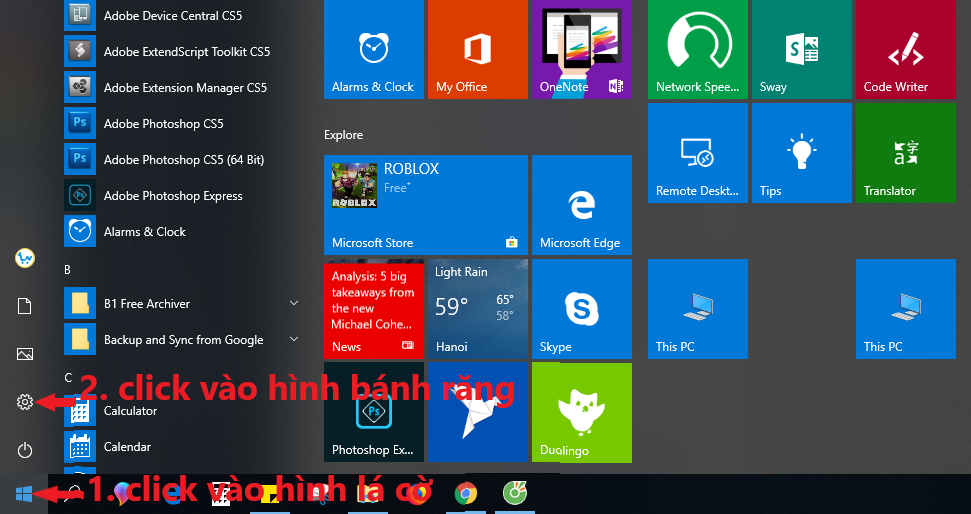Launch Google Chrome from the taskbar
Viewport: 971px width, 514px height.
click(x=466, y=494)
